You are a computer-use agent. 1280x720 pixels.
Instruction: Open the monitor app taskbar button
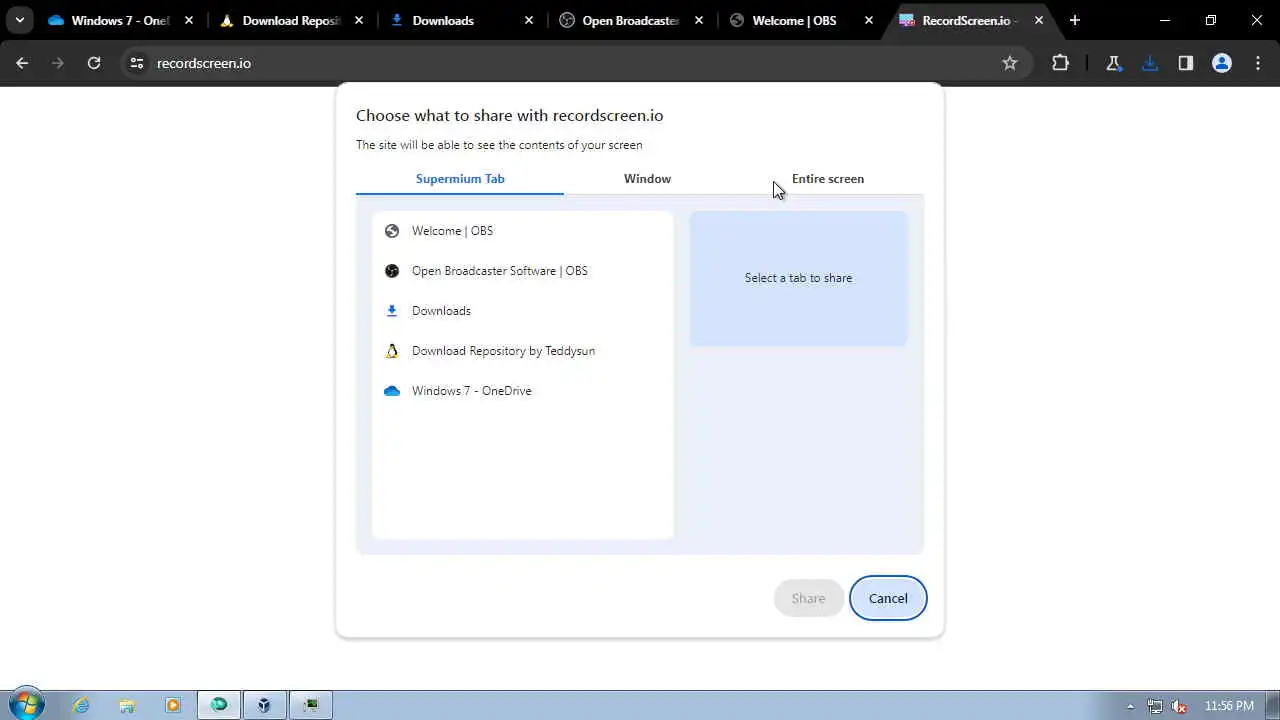(311, 705)
